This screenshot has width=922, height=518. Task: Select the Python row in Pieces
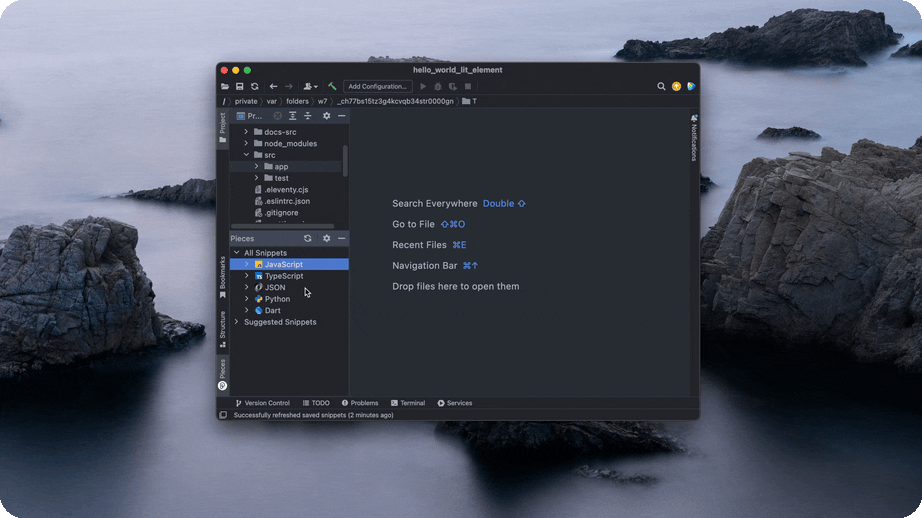coord(289,299)
